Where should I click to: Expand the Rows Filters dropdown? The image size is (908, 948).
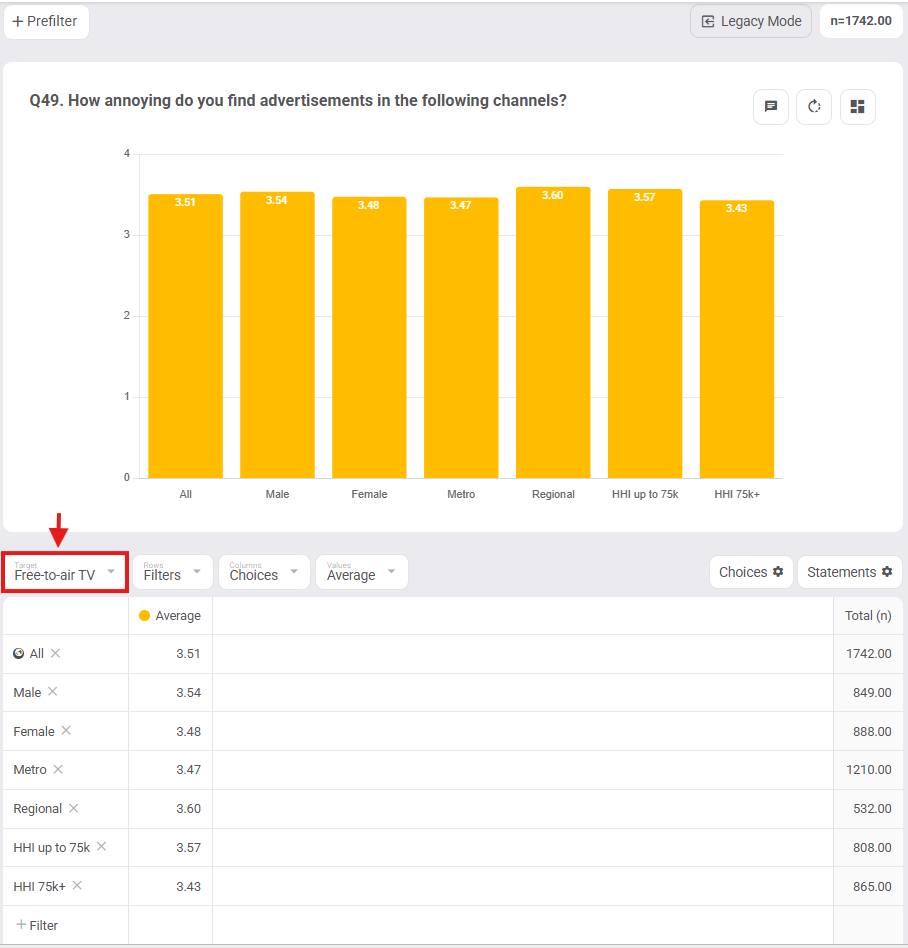tap(173, 572)
